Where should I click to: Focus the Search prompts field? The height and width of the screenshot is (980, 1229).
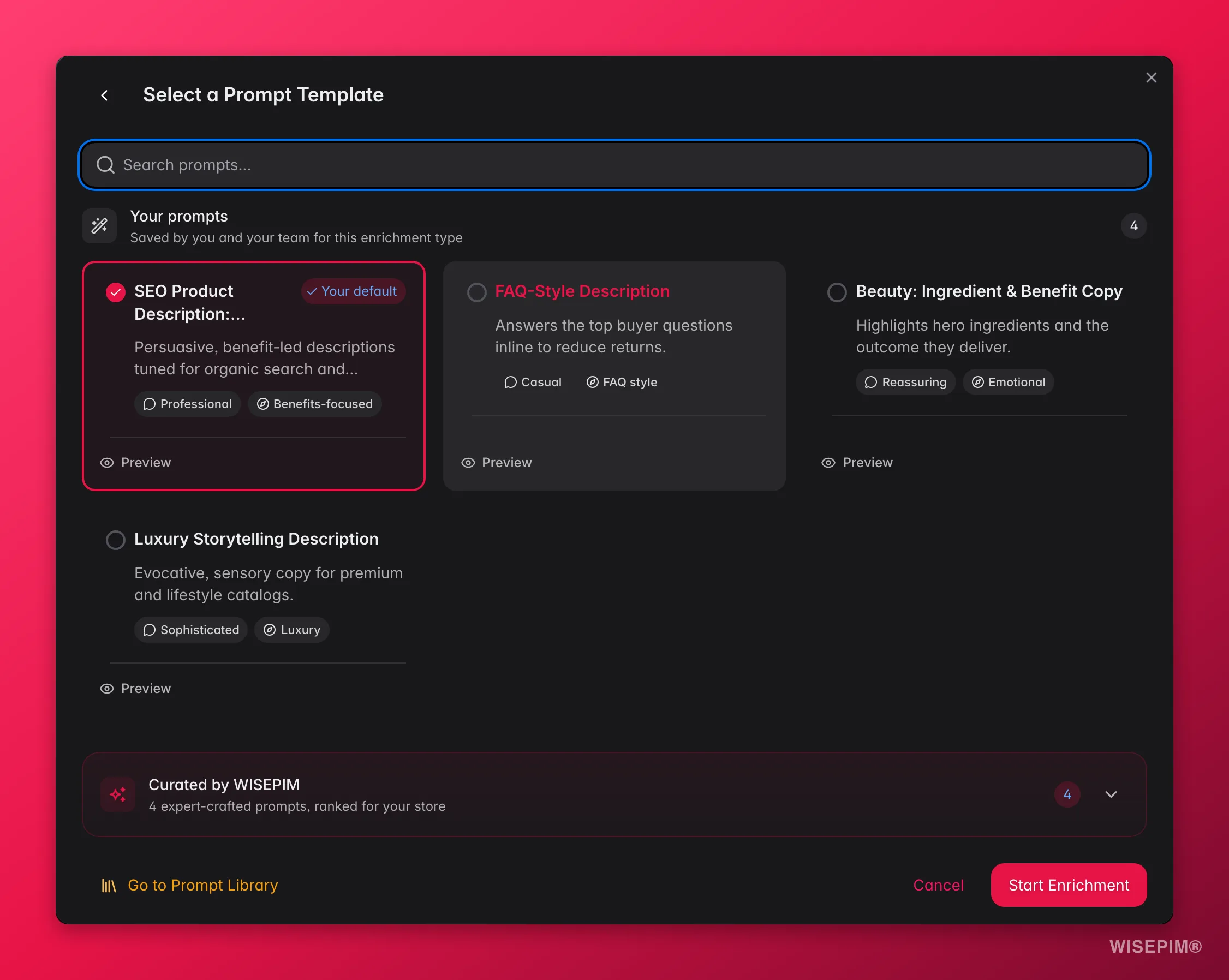coord(614,165)
